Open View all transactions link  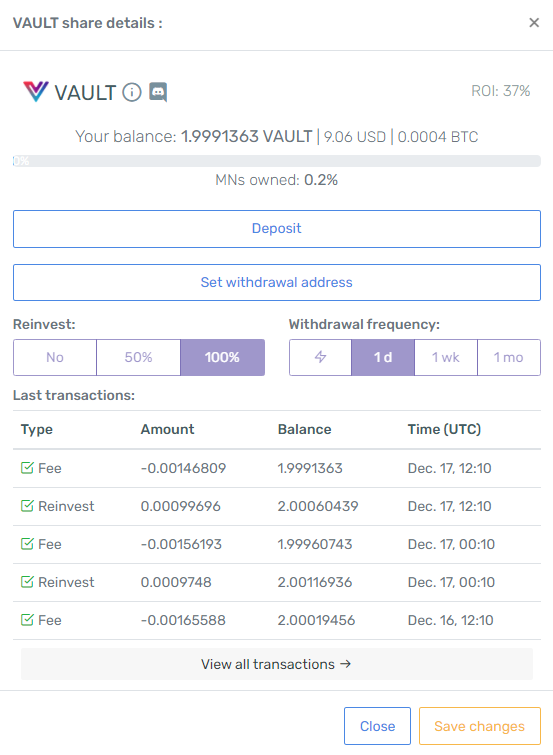(277, 664)
